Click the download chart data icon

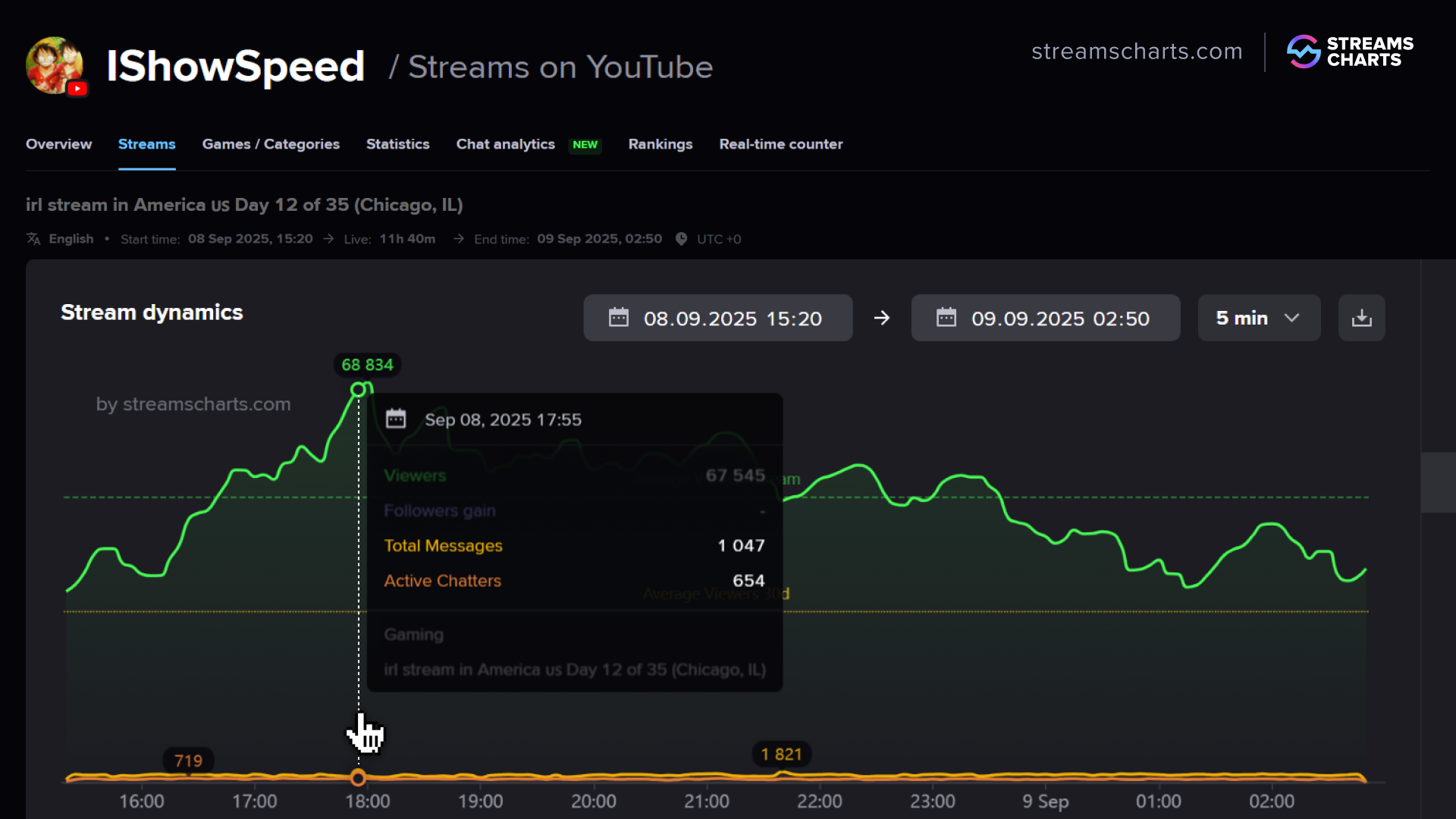tap(1361, 318)
